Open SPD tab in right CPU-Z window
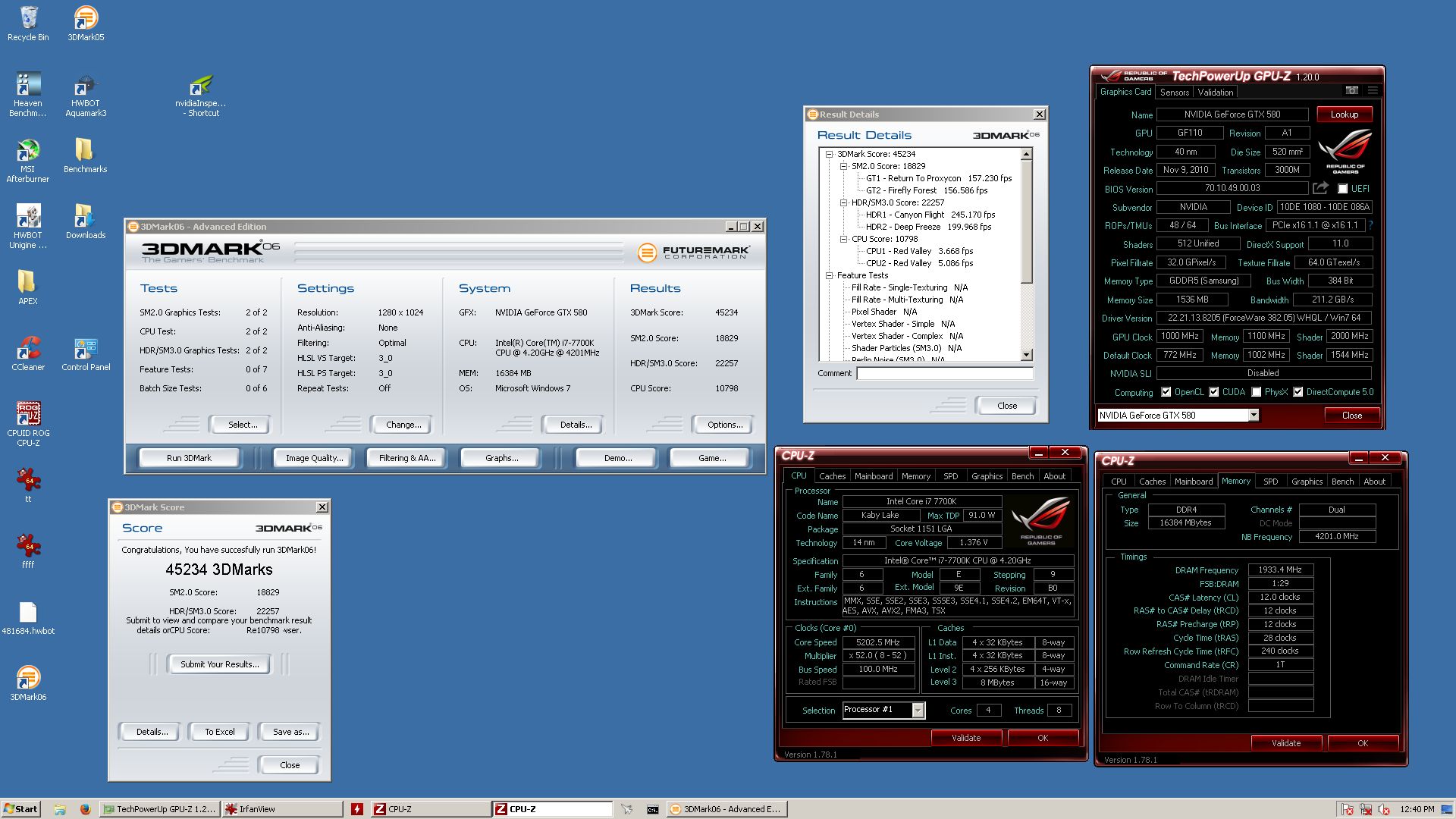 1270,482
